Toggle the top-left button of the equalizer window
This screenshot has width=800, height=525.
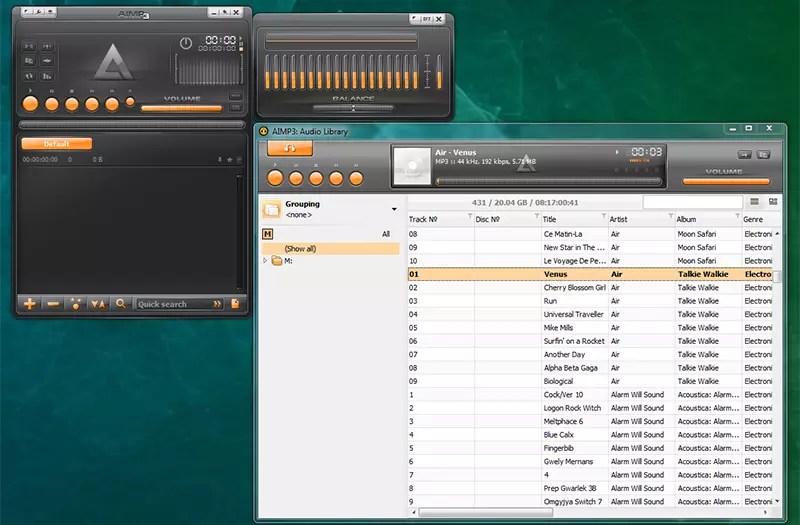coord(414,19)
